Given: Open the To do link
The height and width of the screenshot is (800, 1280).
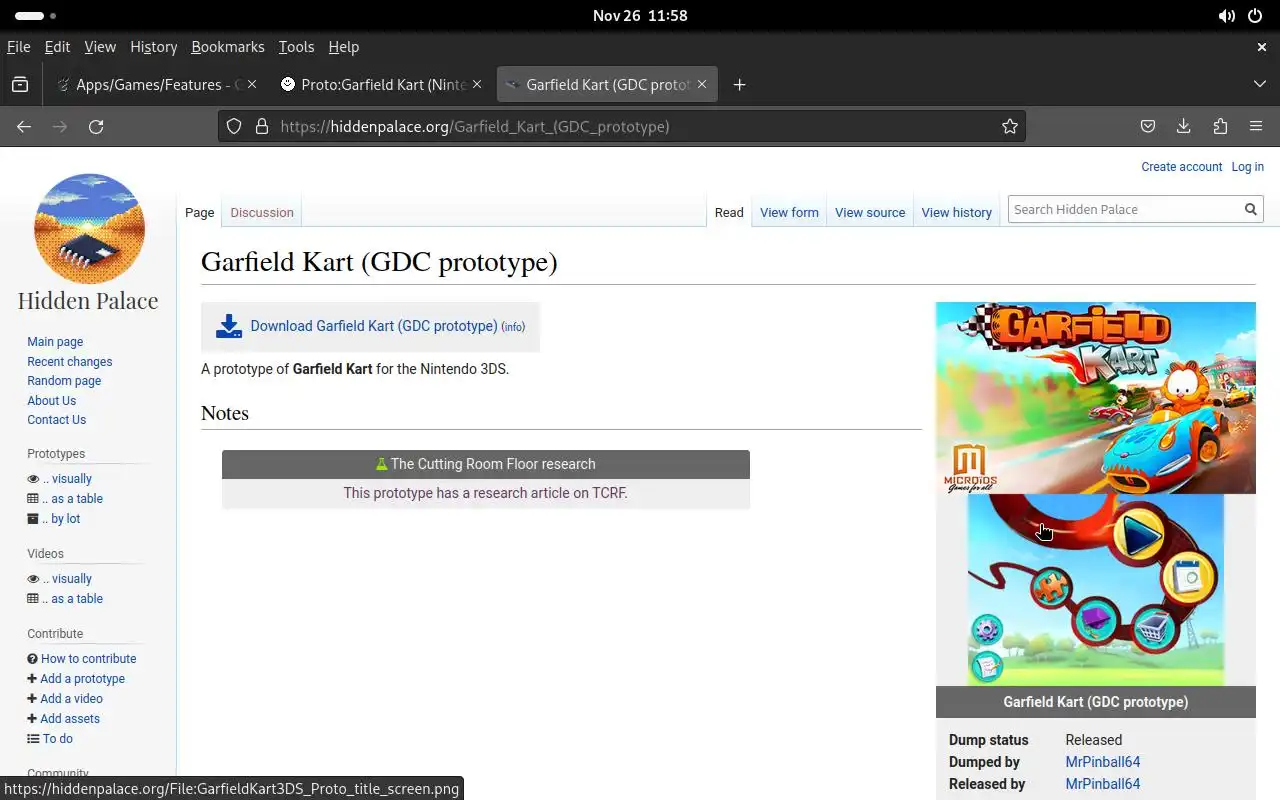Looking at the screenshot, I should pyautogui.click(x=57, y=739).
